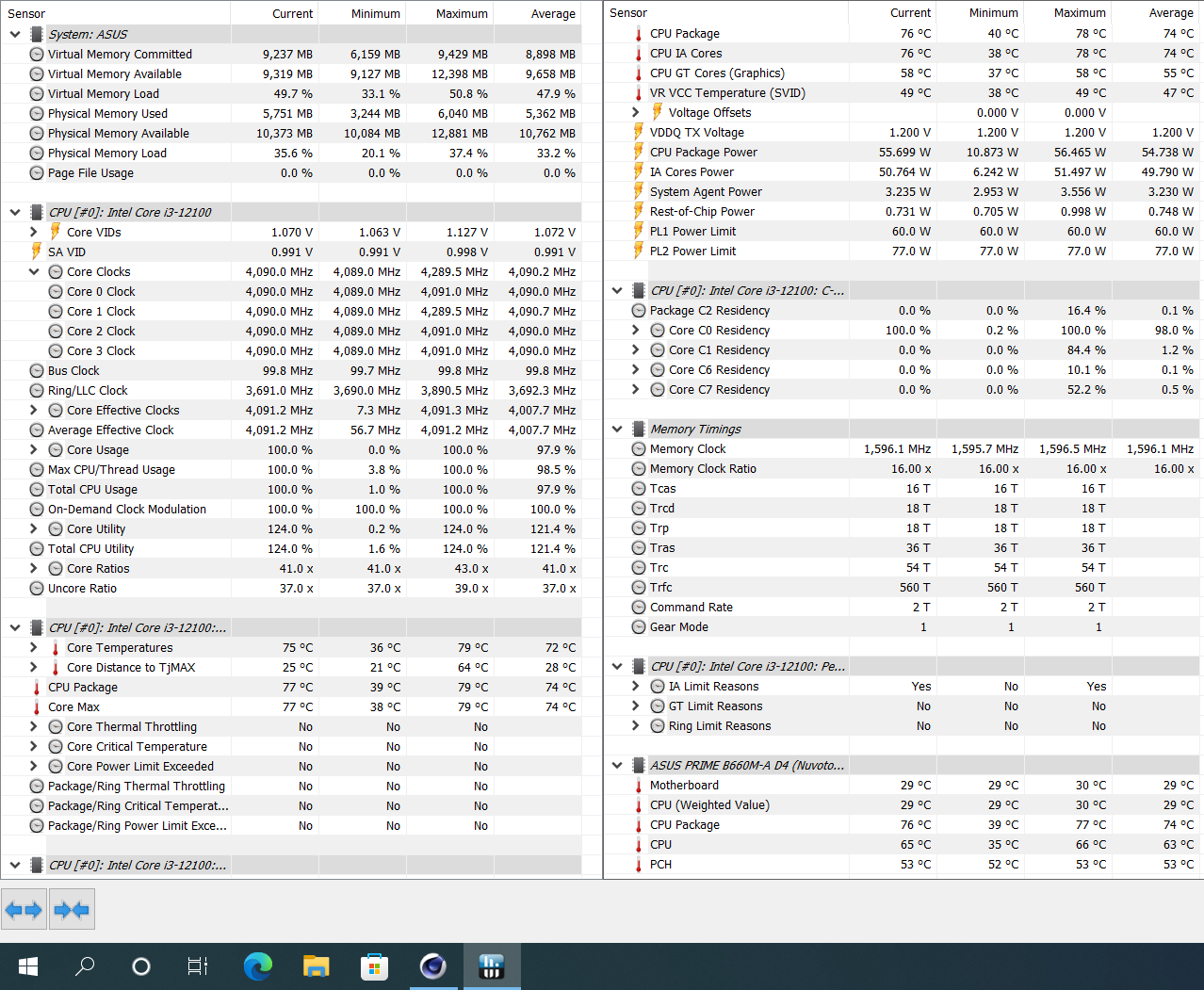Expand the Core Ratios row
The width and height of the screenshot is (1204, 990).
[x=34, y=568]
